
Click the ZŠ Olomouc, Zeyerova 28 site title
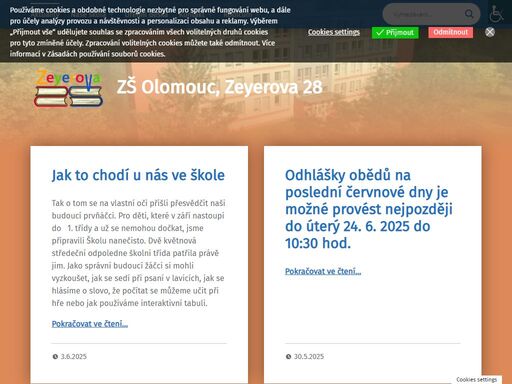[x=220, y=87]
